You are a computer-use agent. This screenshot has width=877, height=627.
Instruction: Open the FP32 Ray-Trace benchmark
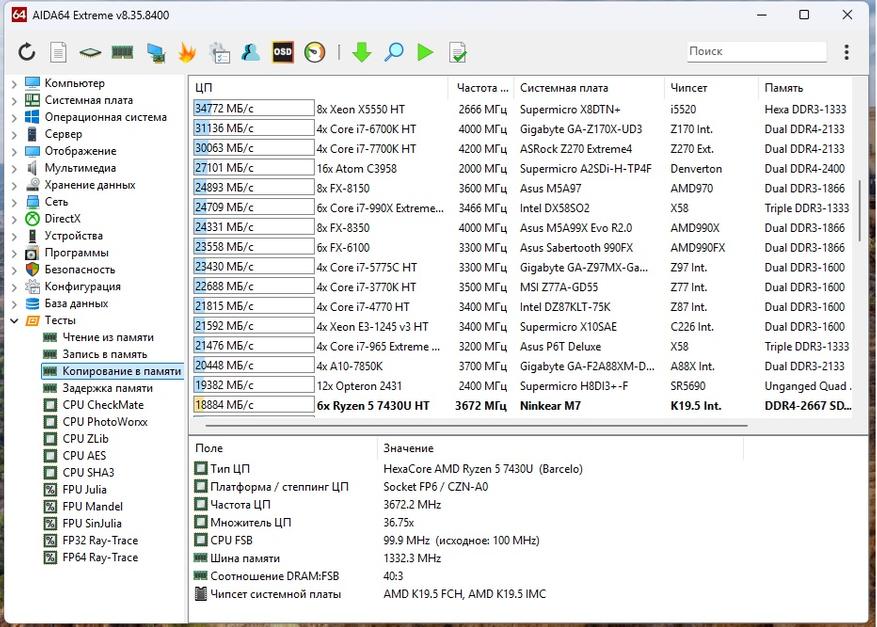pyautogui.click(x=100, y=540)
